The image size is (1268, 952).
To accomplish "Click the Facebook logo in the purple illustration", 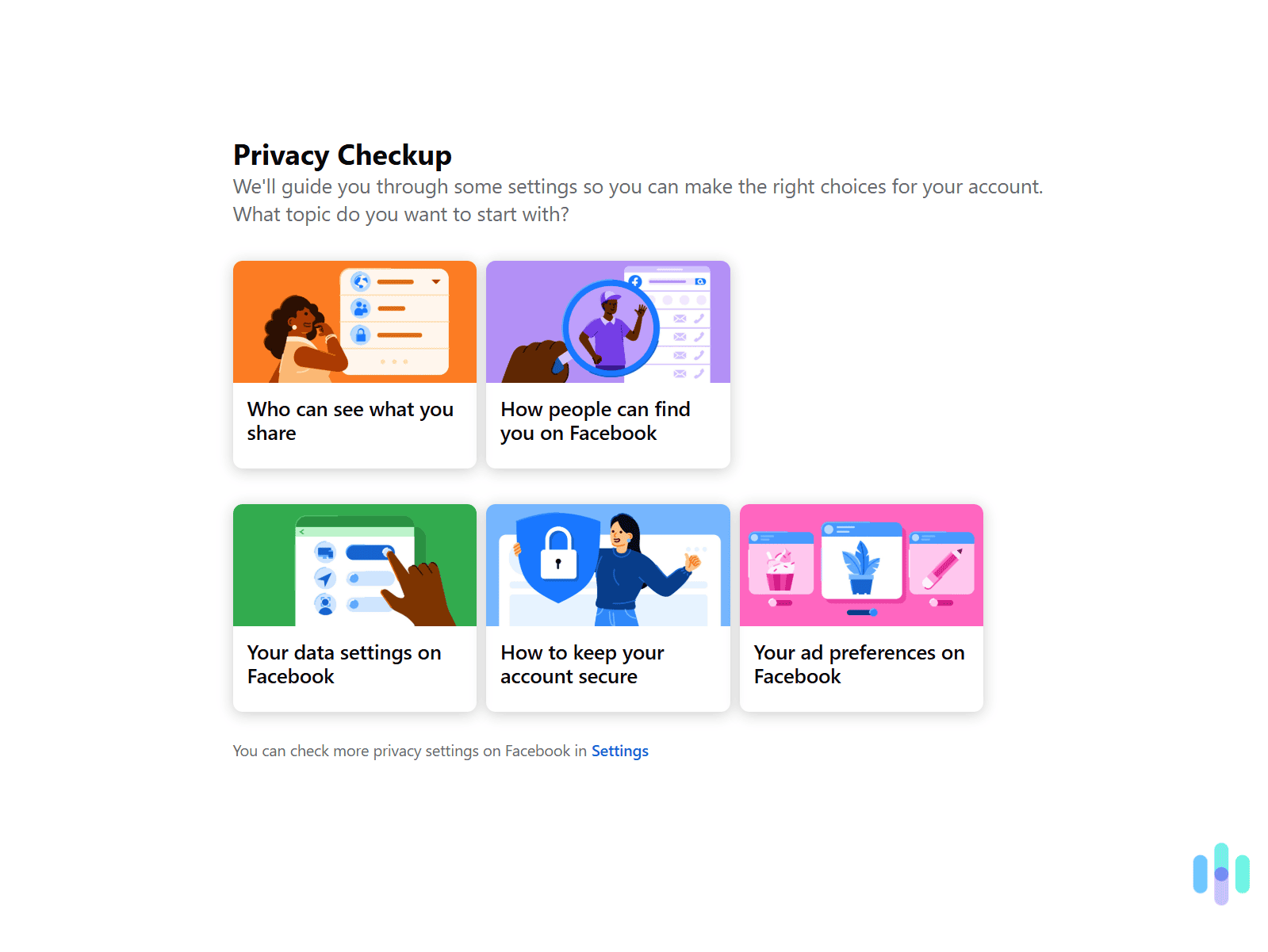I will pos(635,282).
